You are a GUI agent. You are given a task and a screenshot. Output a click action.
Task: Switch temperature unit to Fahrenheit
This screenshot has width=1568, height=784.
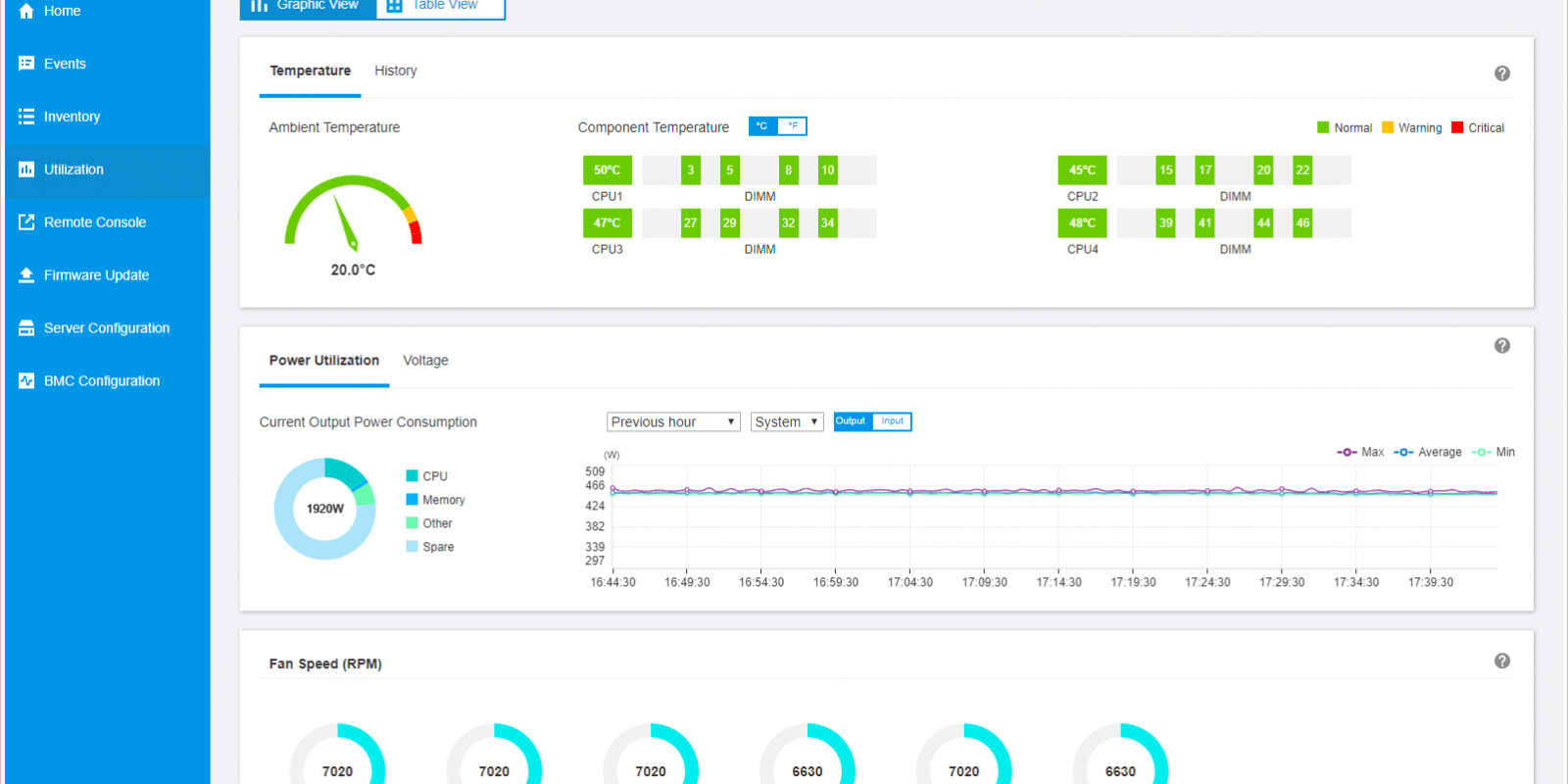[792, 126]
